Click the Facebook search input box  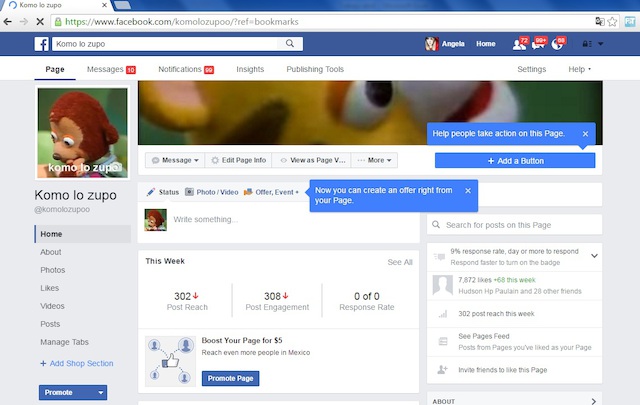coord(167,44)
